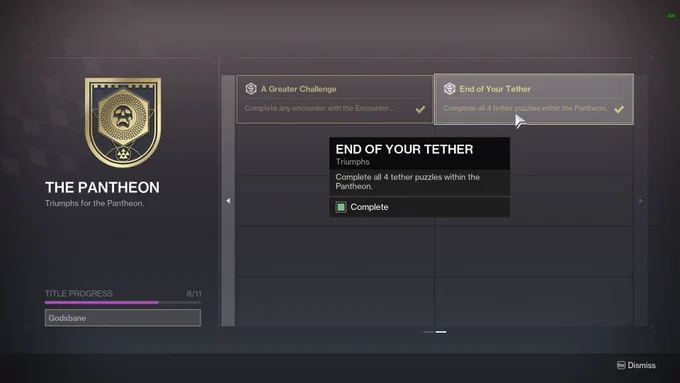Click the Dismiss button
680x383 pixels.
tap(636, 365)
